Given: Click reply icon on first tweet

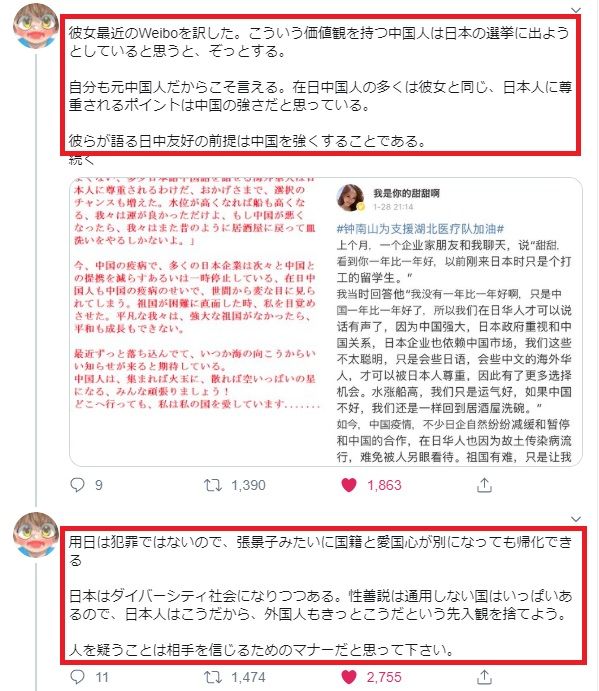Looking at the screenshot, I should [x=78, y=485].
